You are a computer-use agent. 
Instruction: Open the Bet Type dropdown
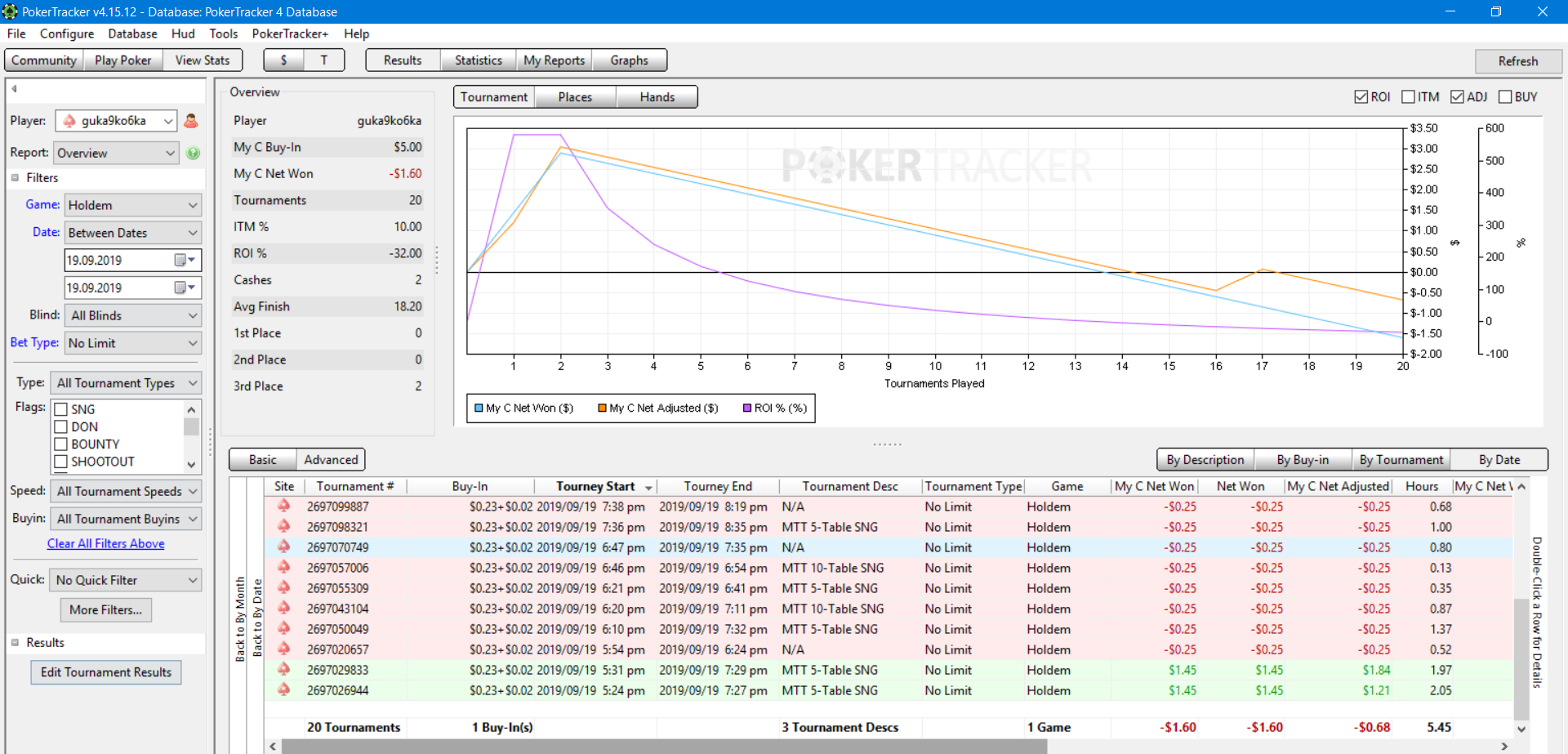click(x=132, y=343)
